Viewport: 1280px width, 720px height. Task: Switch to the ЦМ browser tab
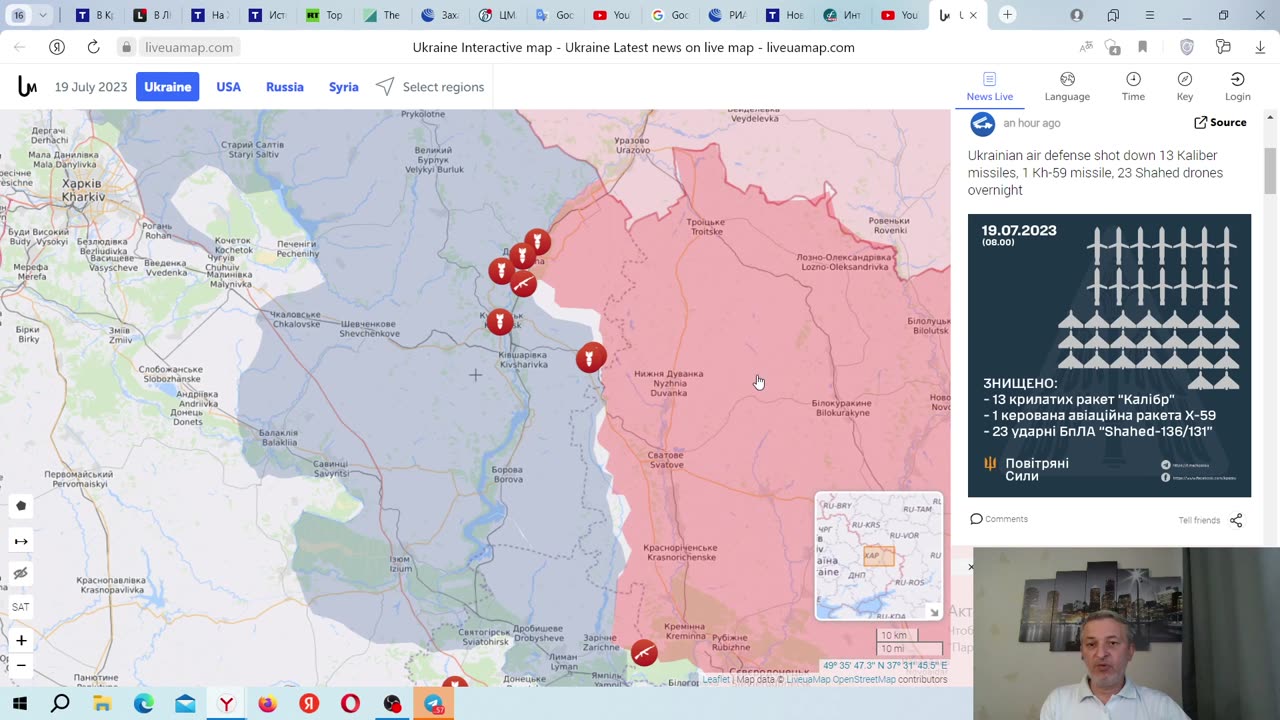click(497, 15)
